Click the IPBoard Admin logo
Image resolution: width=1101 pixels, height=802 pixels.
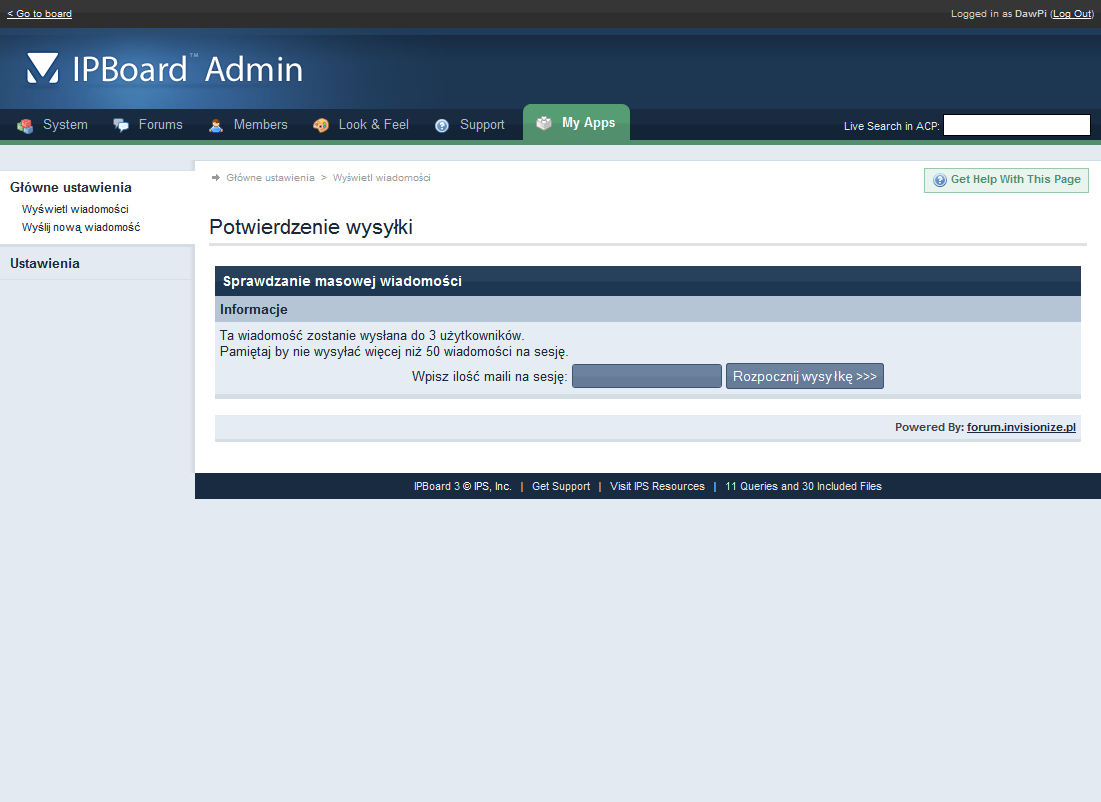[164, 69]
